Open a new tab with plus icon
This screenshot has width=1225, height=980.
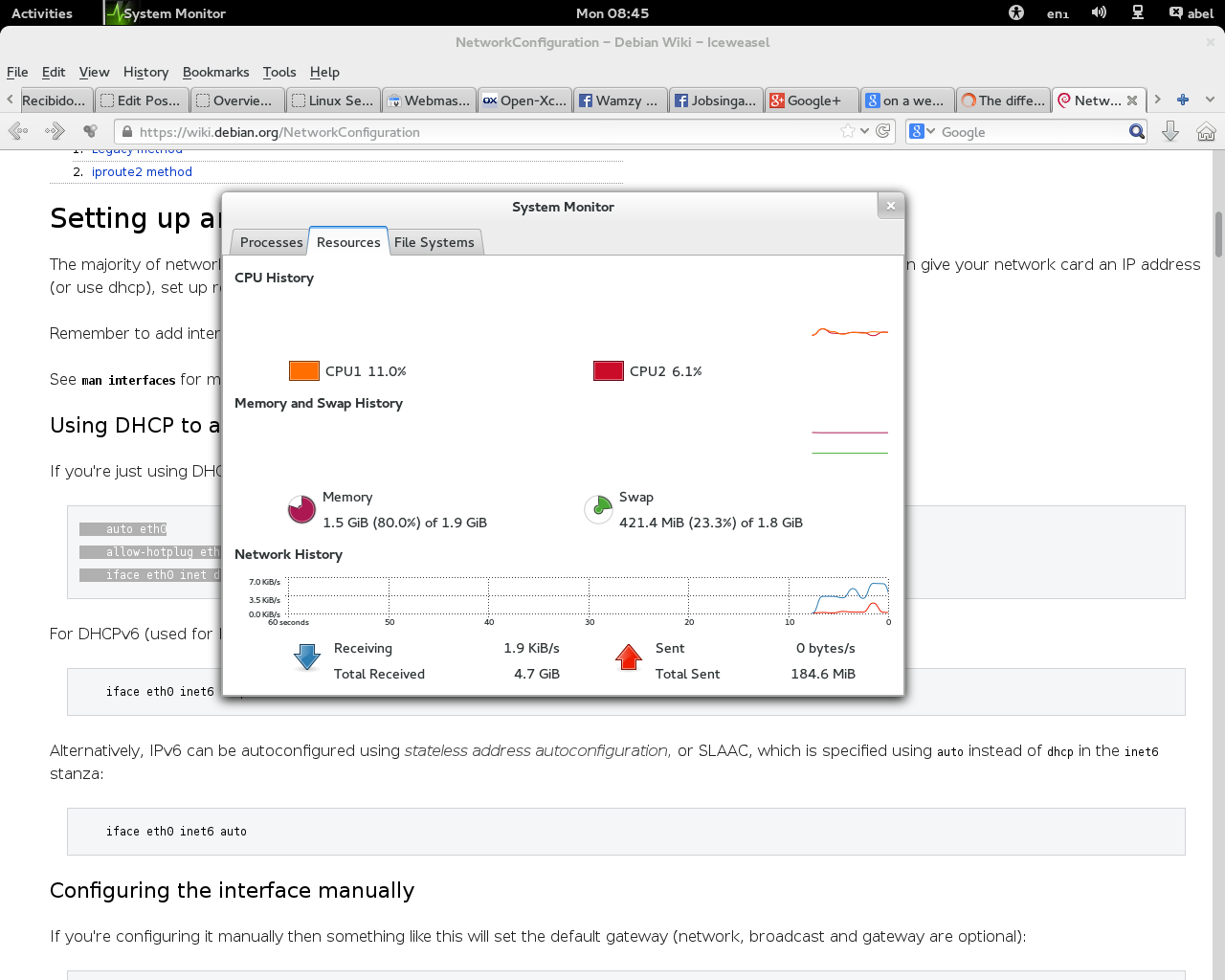click(x=1183, y=100)
